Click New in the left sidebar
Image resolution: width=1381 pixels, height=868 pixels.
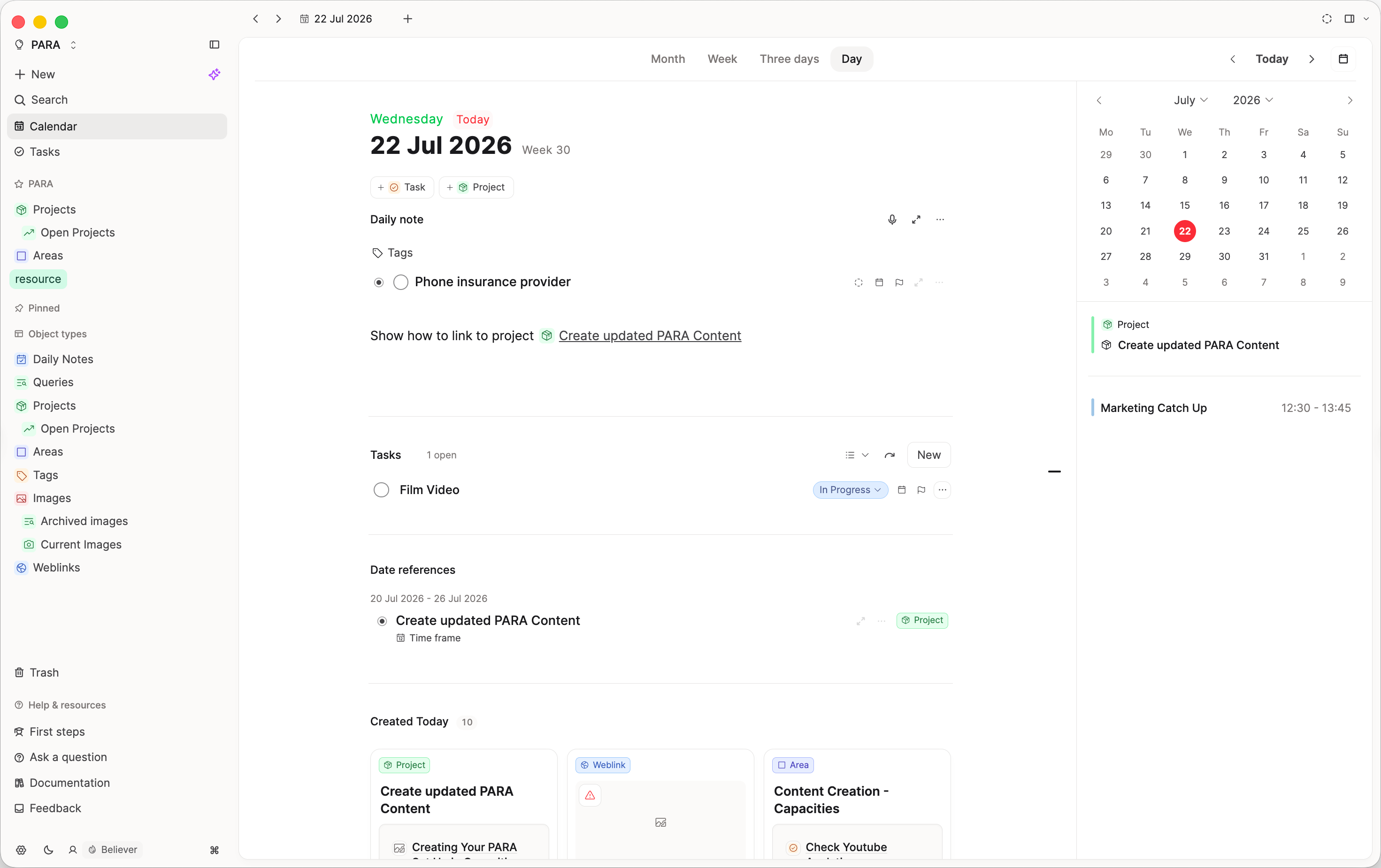click(43, 74)
